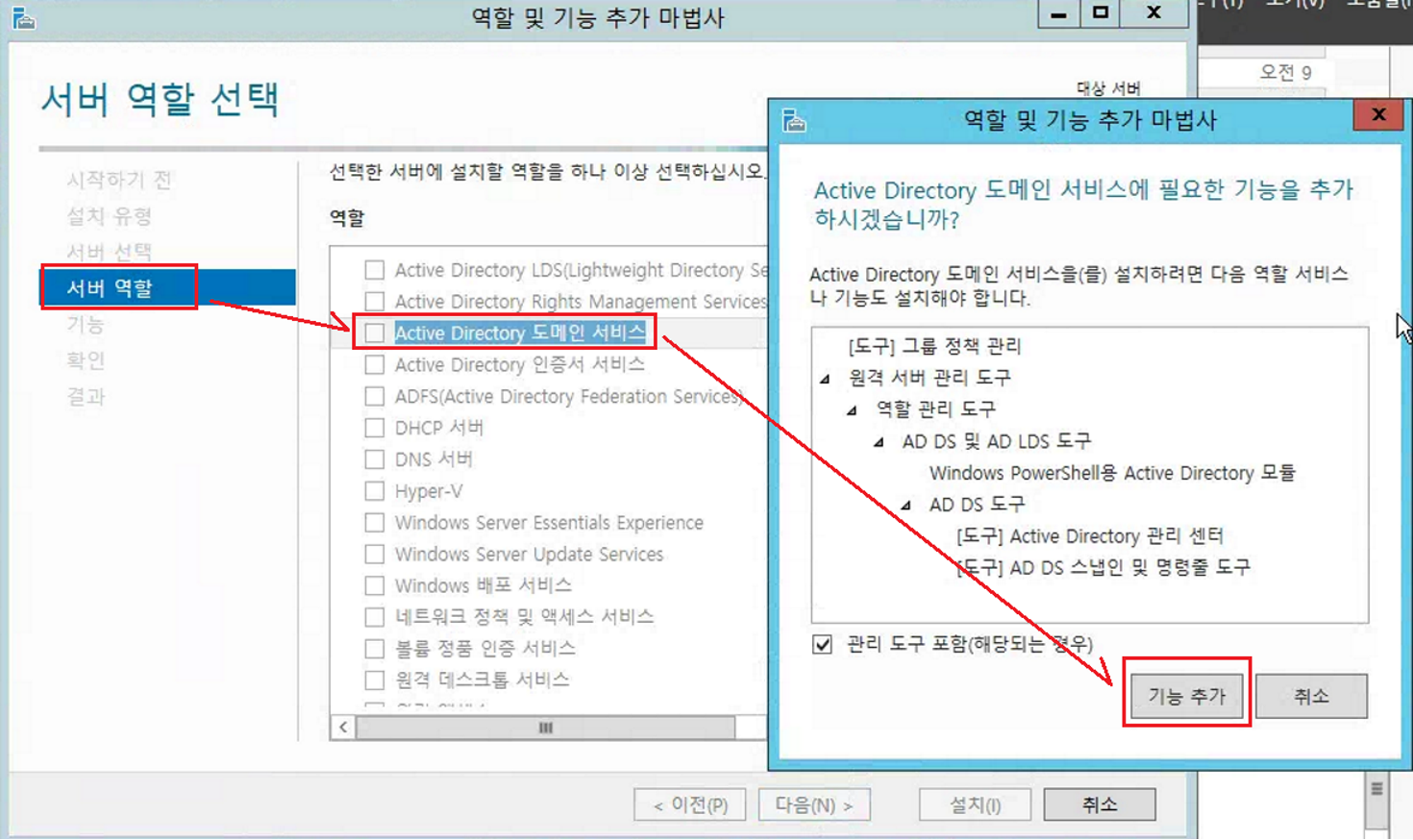
Task: Select Active Directory 도메인 서비스 role text
Action: pos(520,334)
